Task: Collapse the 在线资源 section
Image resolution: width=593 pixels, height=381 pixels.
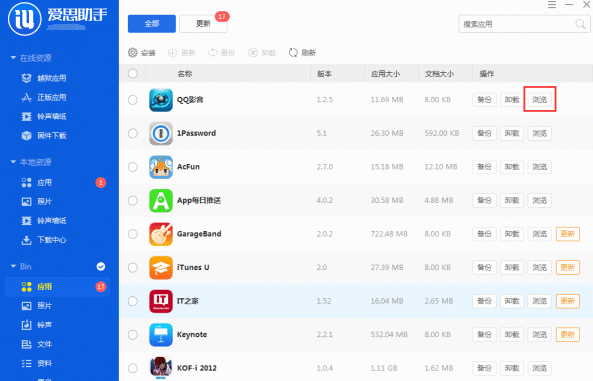Action: point(13,58)
